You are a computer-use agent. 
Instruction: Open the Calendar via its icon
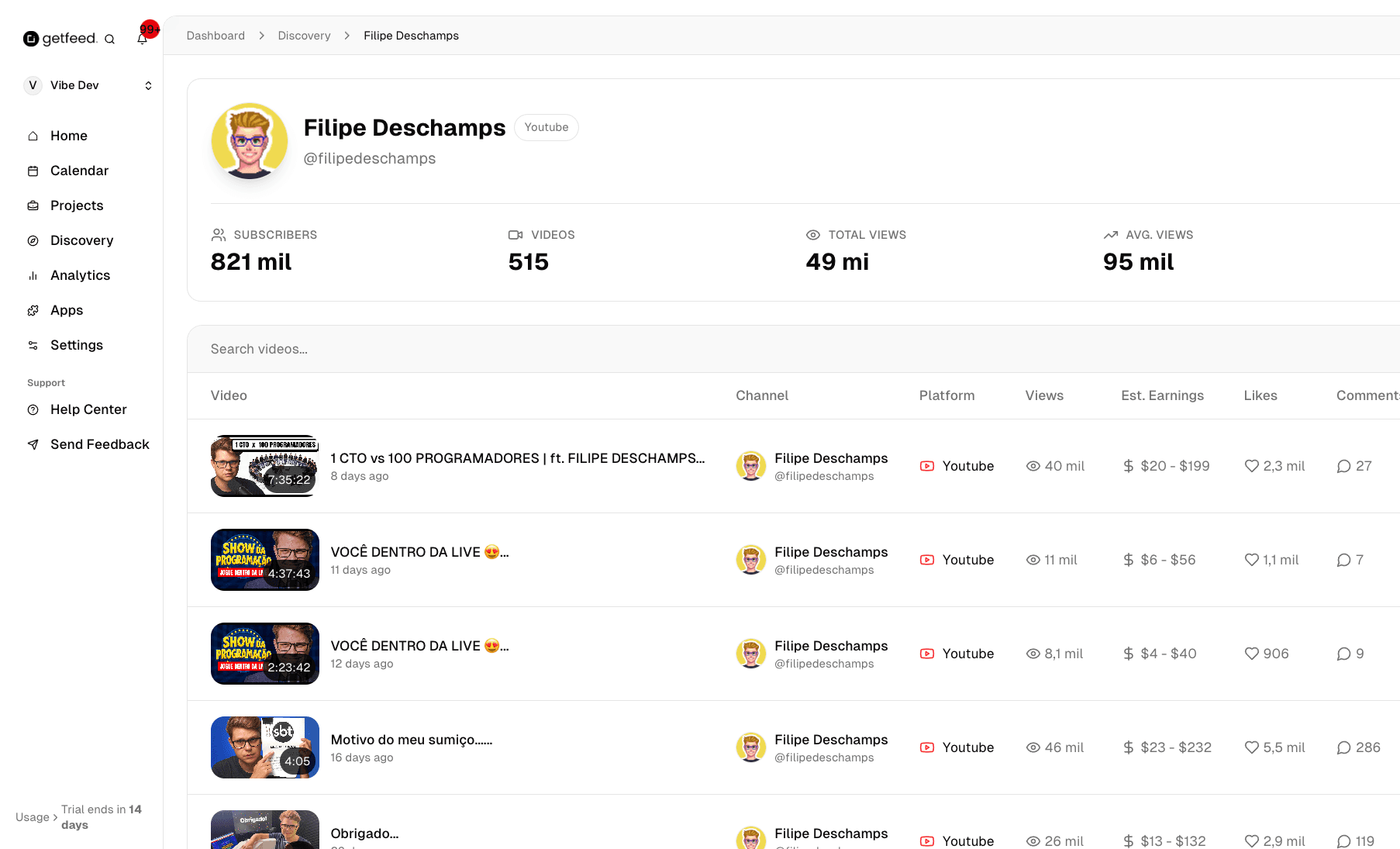pyautogui.click(x=33, y=171)
